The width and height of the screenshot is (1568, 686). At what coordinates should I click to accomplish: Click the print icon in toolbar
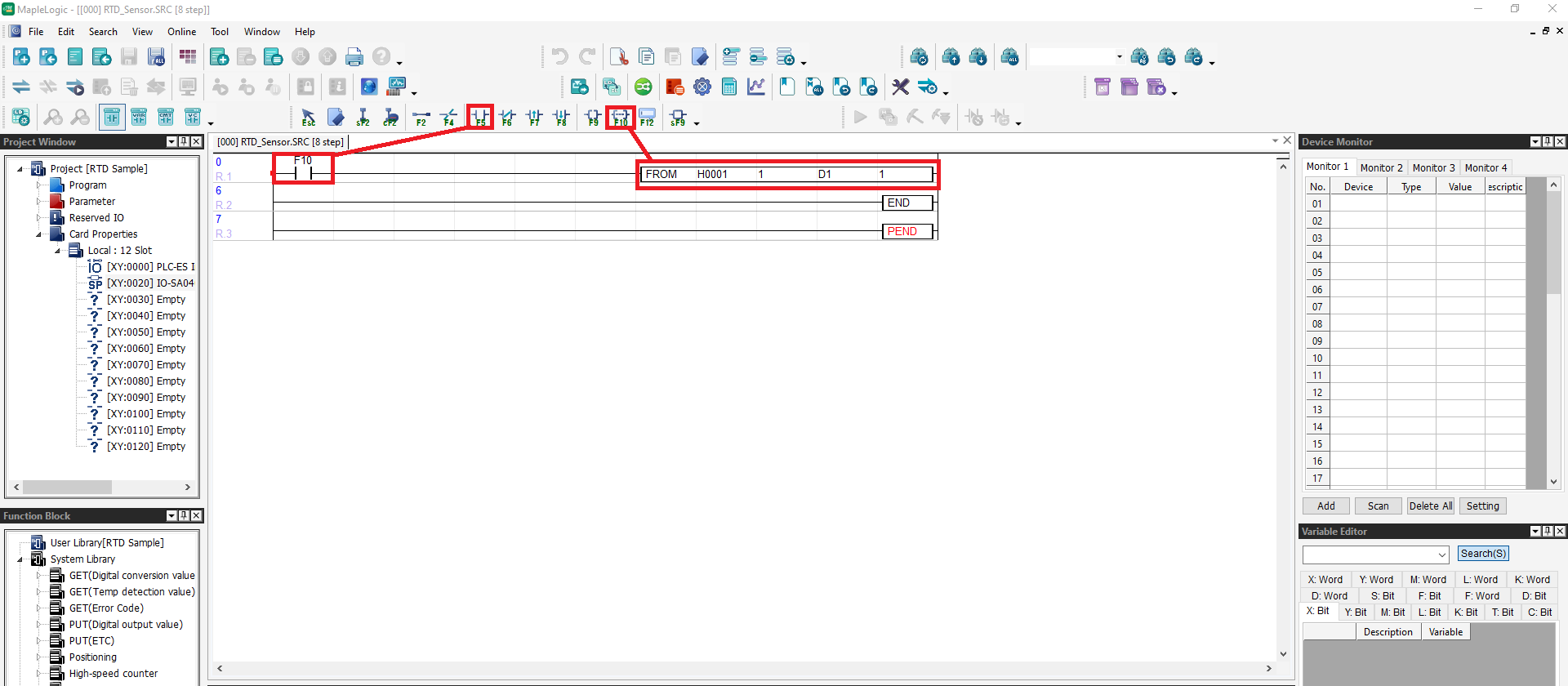click(x=354, y=56)
